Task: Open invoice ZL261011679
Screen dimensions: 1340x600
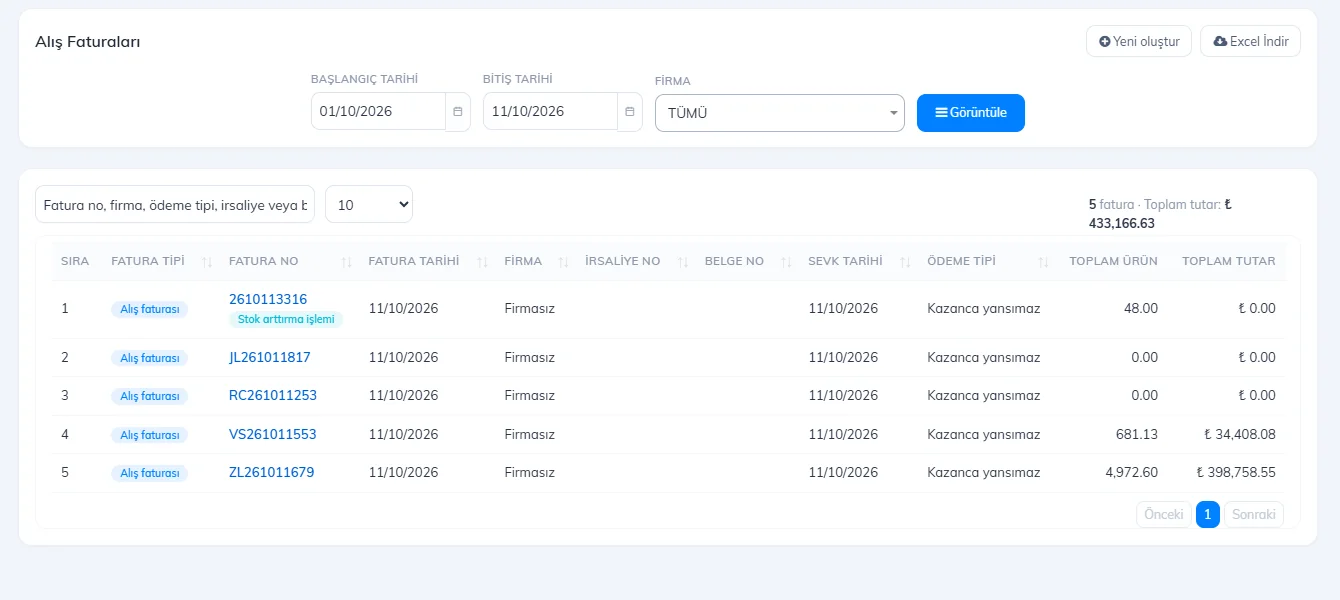Action: (272, 472)
